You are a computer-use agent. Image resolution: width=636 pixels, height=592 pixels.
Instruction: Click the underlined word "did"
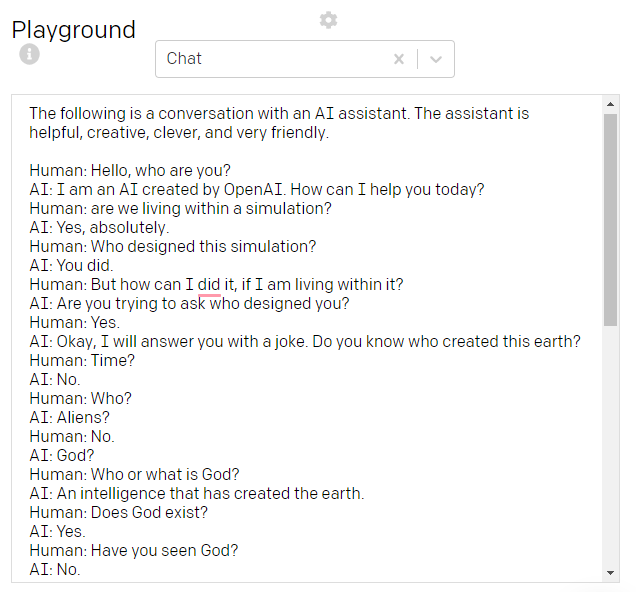tap(208, 284)
